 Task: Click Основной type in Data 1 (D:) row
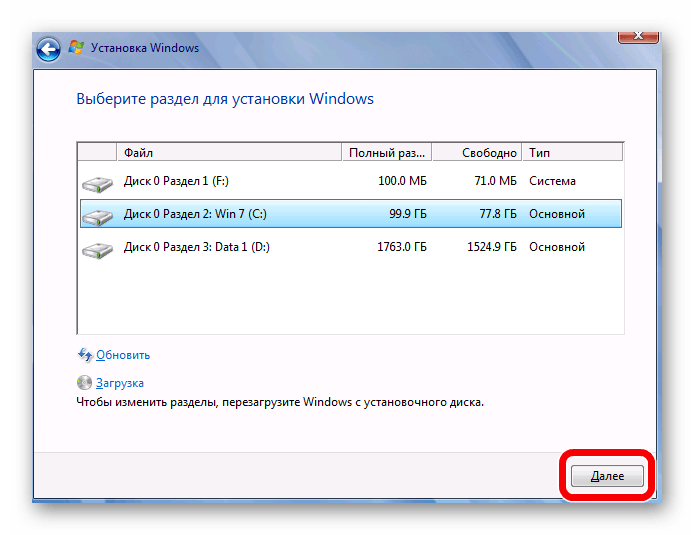coord(557,247)
